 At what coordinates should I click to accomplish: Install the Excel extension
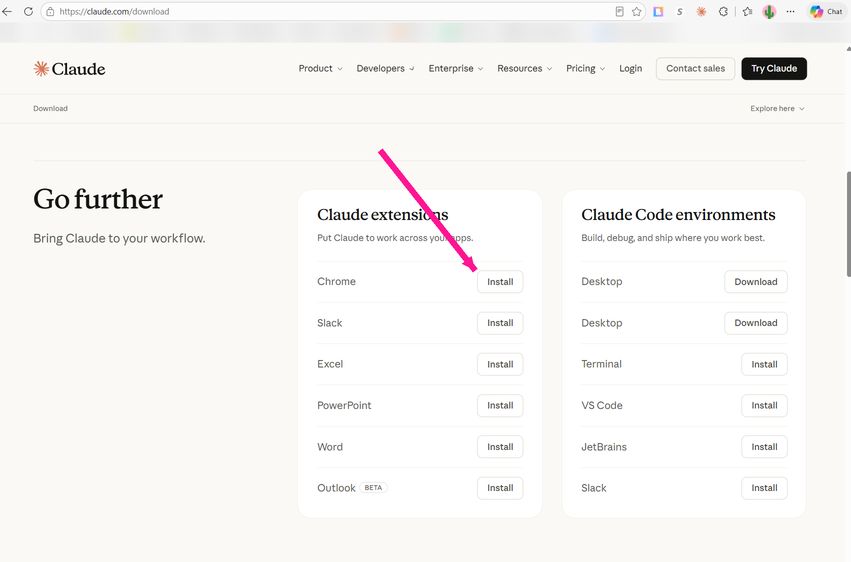[x=500, y=364]
